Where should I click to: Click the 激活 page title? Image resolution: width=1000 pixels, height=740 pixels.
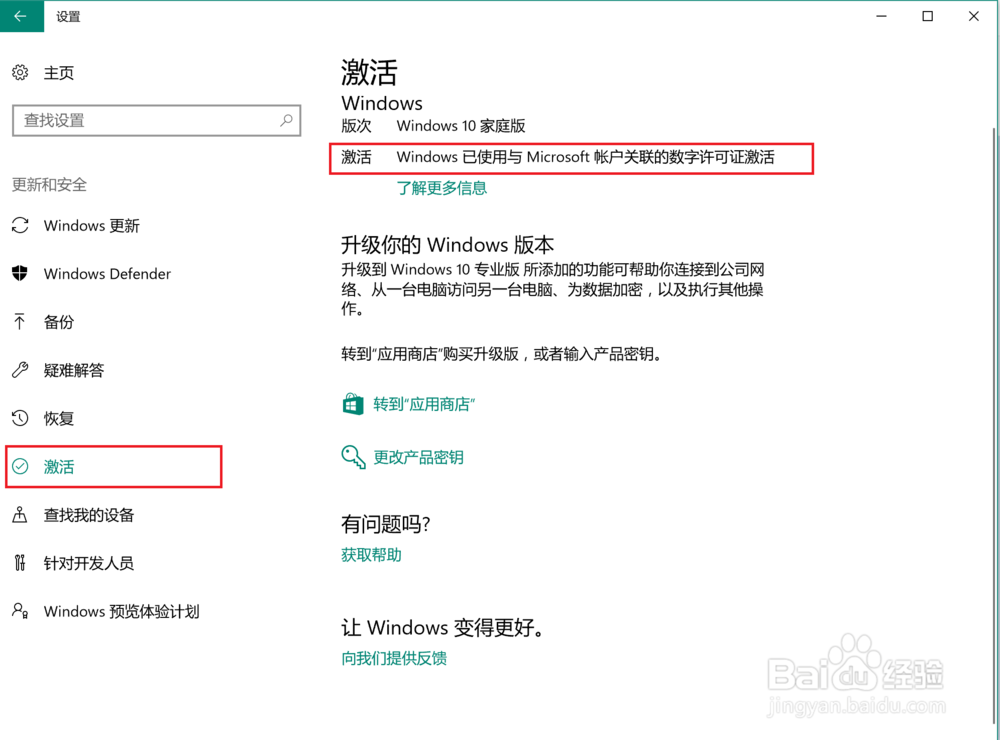(369, 72)
